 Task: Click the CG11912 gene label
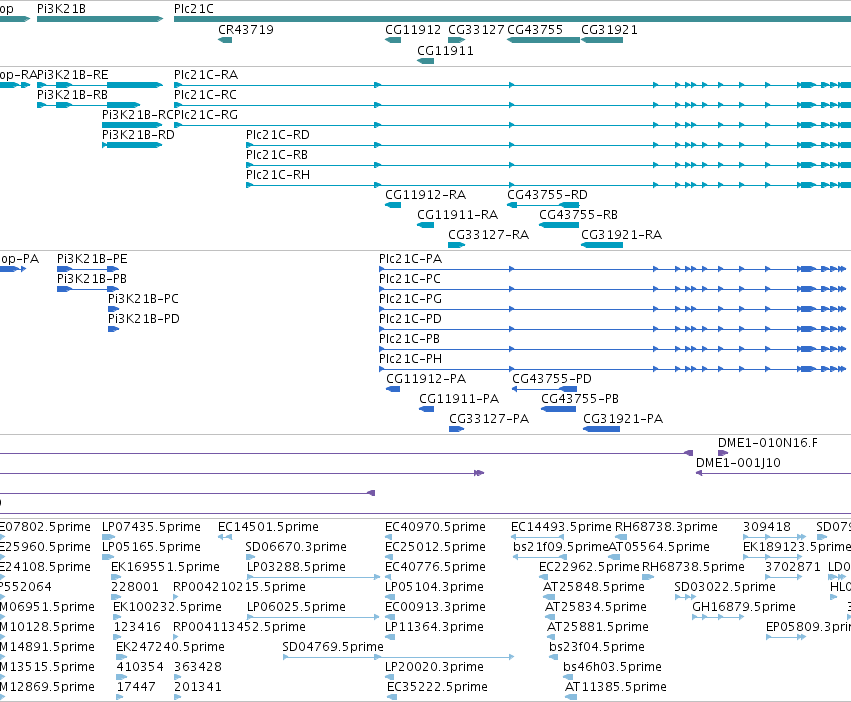click(x=413, y=29)
